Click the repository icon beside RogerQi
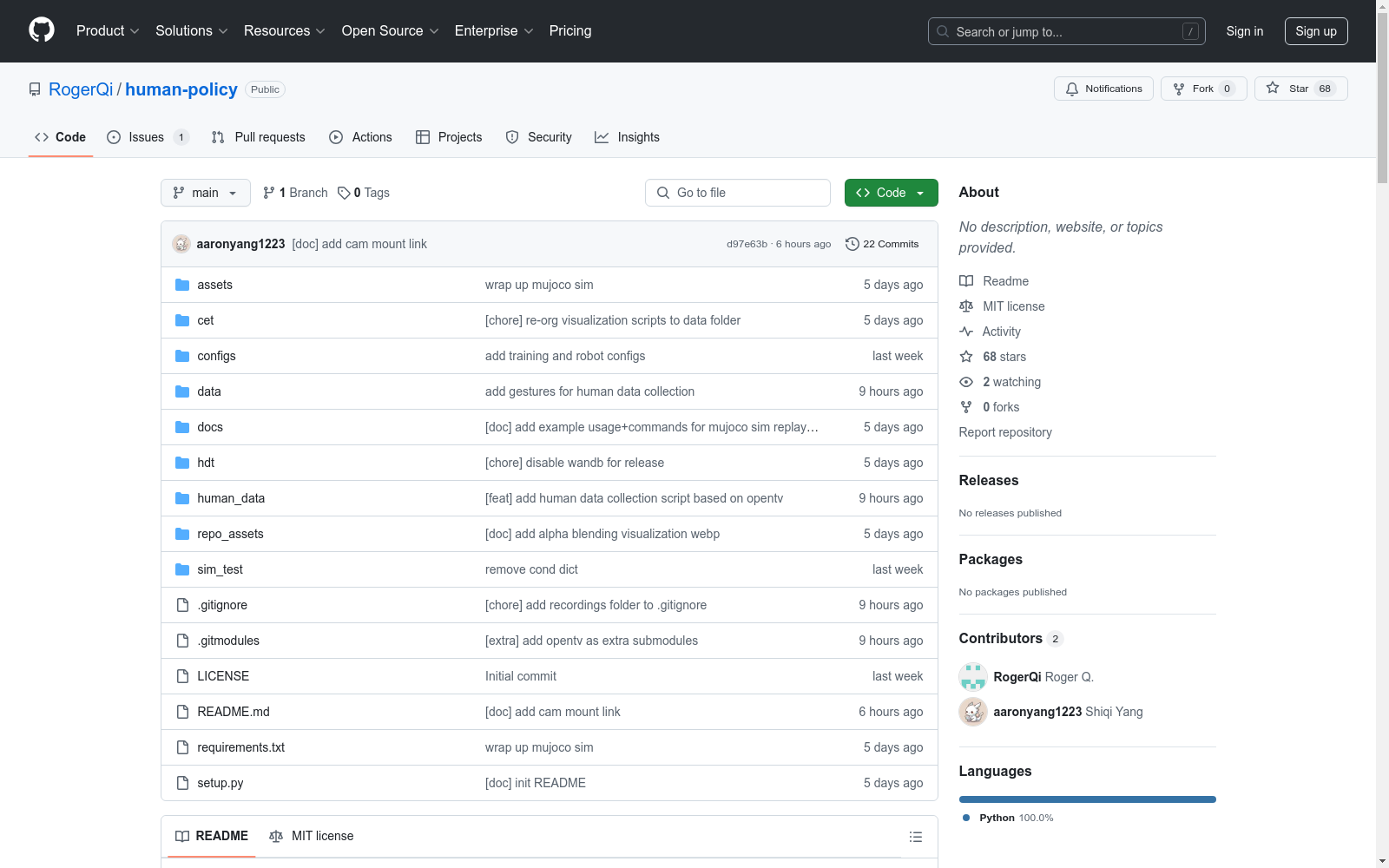The image size is (1389, 868). point(35,89)
